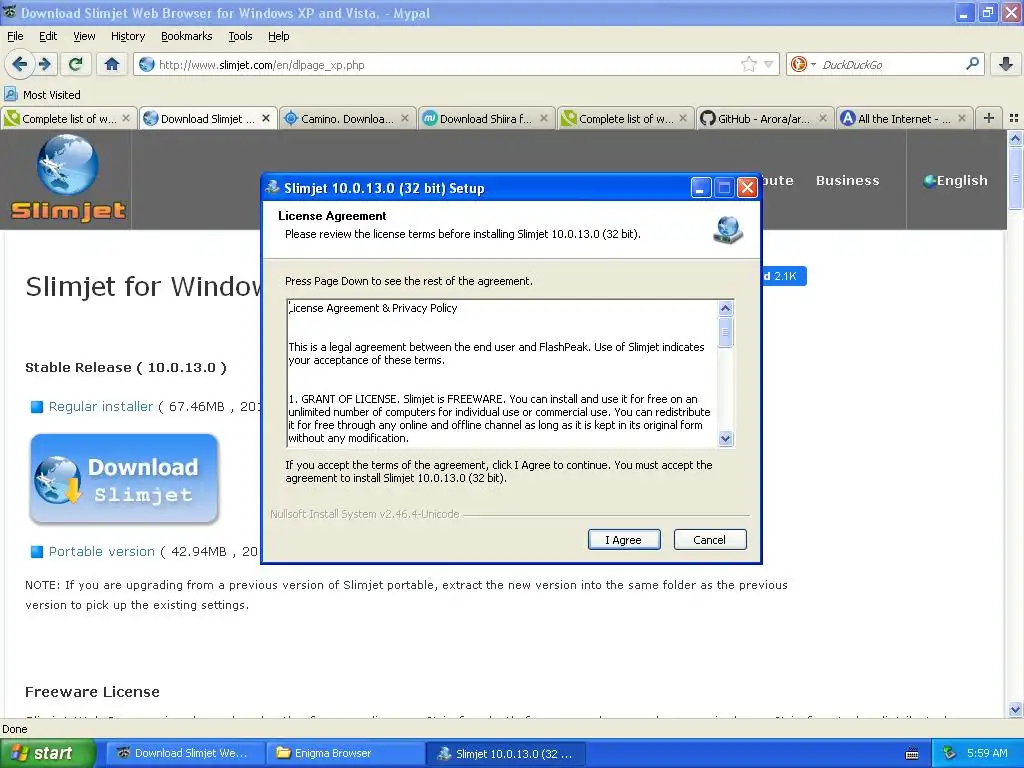Switch to the Camino. Downloa... tab
The width and height of the screenshot is (1024, 768).
tap(347, 118)
